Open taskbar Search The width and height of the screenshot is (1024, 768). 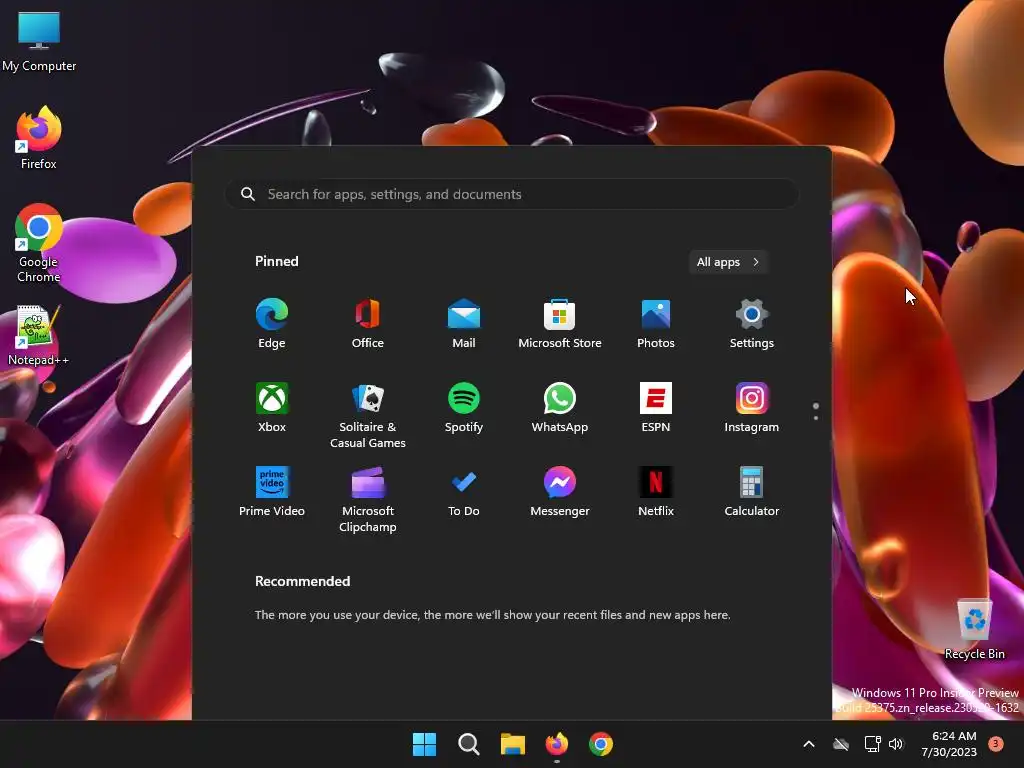coord(469,744)
